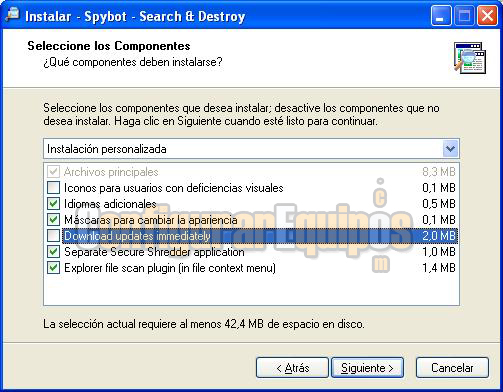Viewport: 503px width, 392px height.
Task: Uncheck Separate Secure Shredder application checkbox
Action: 53,252
